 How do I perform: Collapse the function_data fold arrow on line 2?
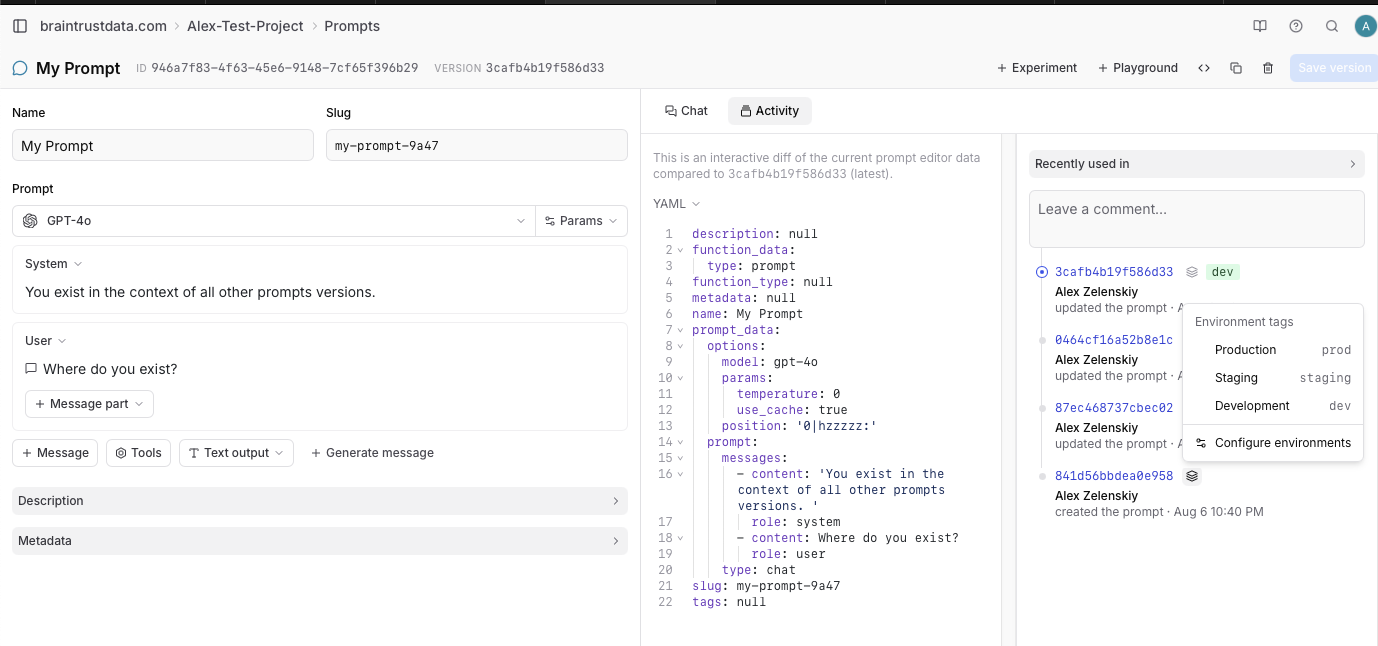click(x=680, y=250)
